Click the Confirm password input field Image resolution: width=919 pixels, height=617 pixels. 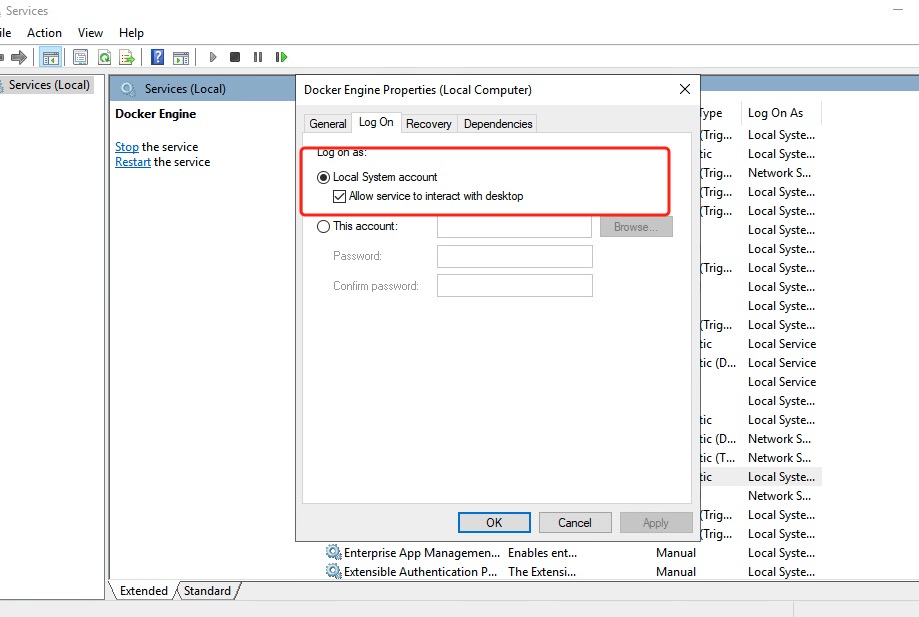[x=515, y=285]
